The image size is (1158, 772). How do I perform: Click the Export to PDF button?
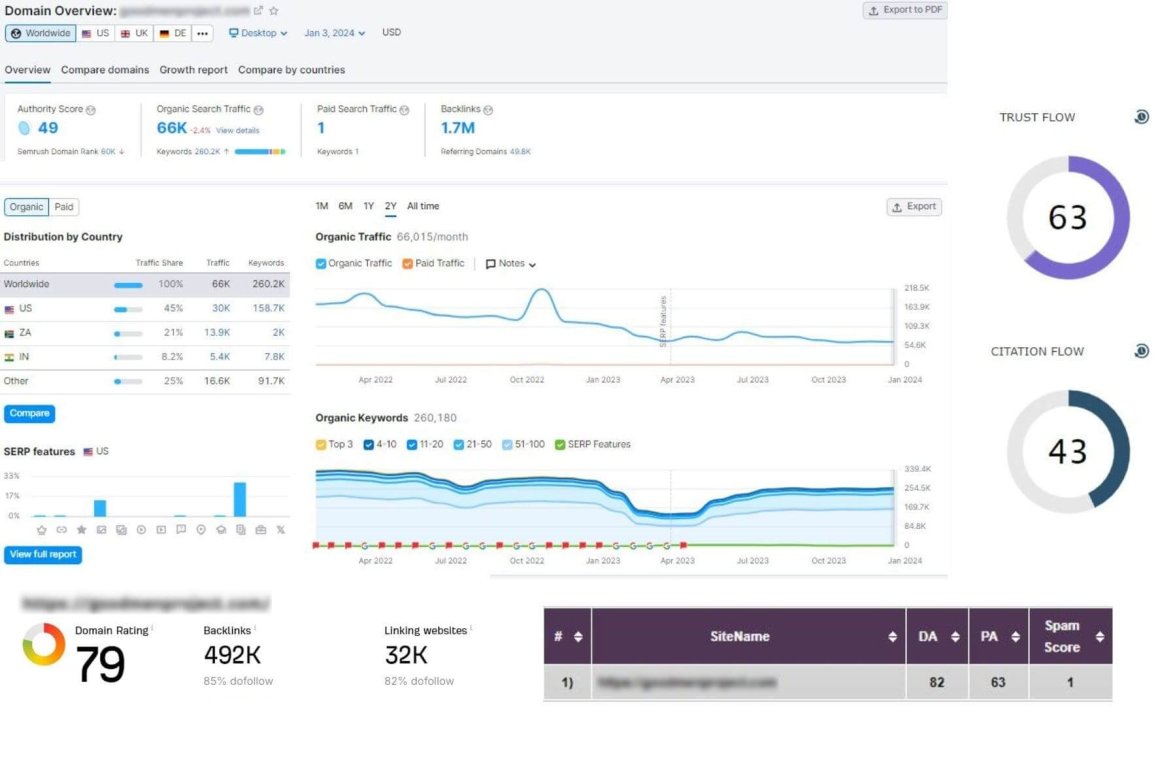[x=905, y=10]
